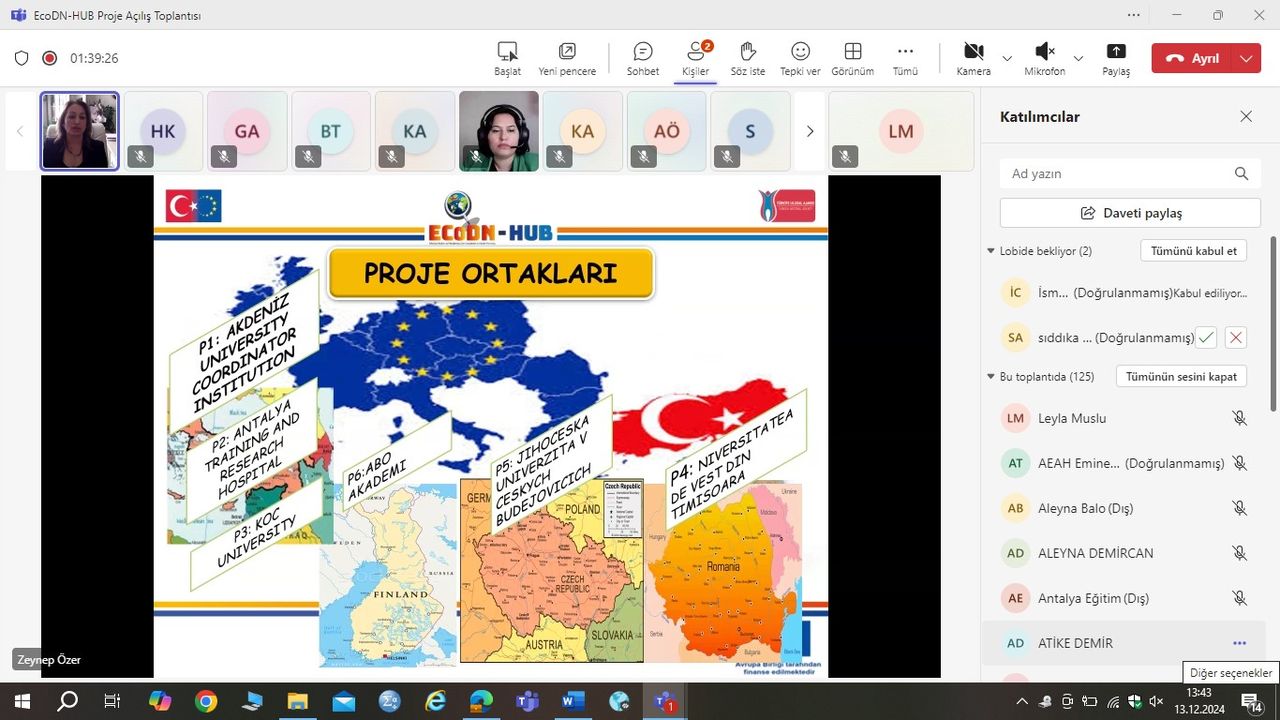Screen dimensions: 1280x720
Task: Open the Sohbet chat panel
Action: click(643, 58)
